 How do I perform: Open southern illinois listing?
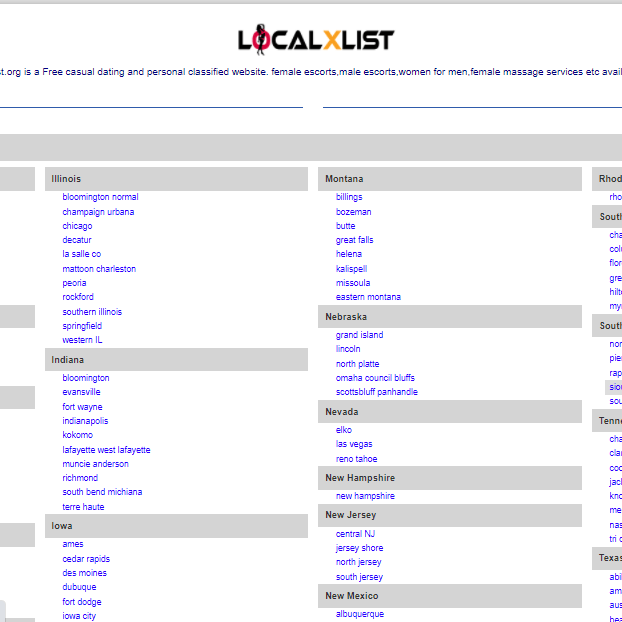(92, 312)
